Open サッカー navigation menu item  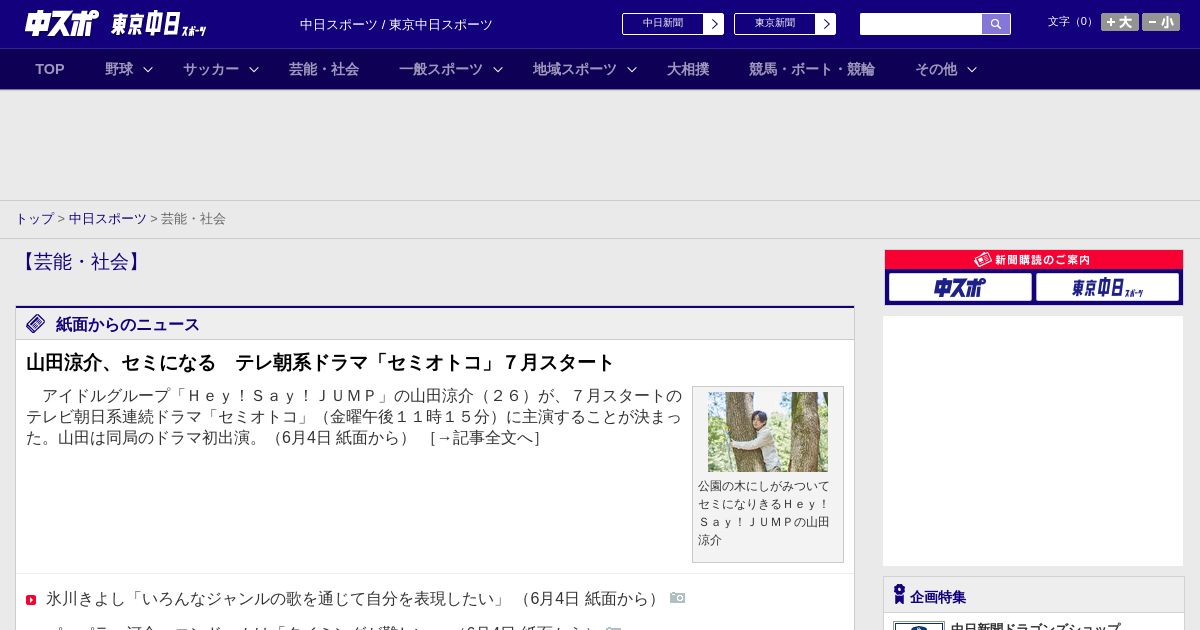[x=211, y=69]
